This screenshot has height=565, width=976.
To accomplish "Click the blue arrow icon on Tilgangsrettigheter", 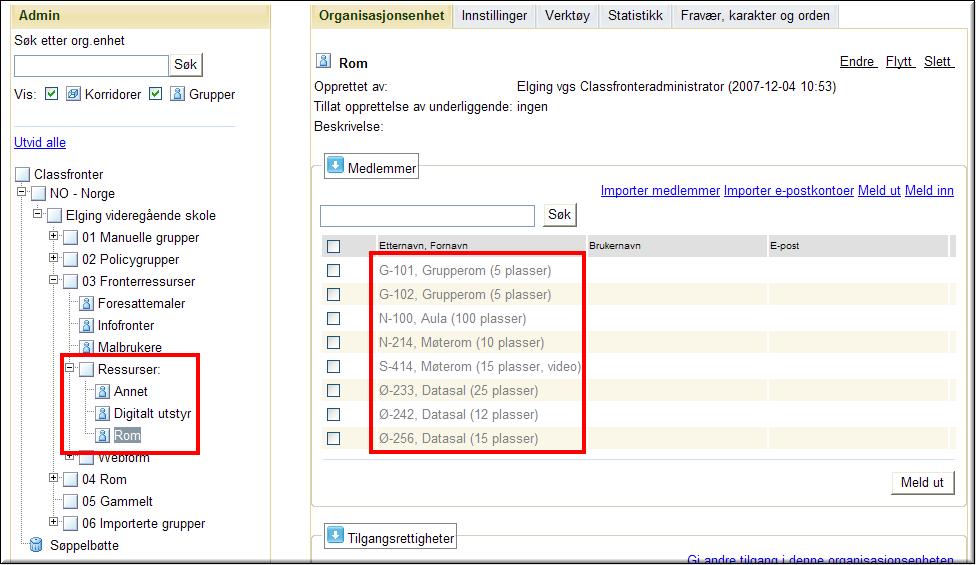I will 336,536.
